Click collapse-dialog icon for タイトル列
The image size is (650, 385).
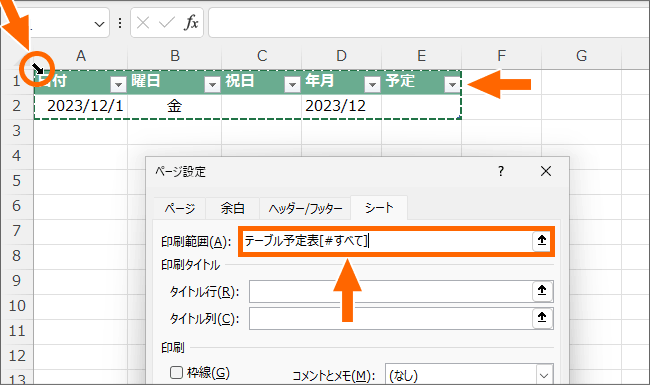(x=542, y=318)
